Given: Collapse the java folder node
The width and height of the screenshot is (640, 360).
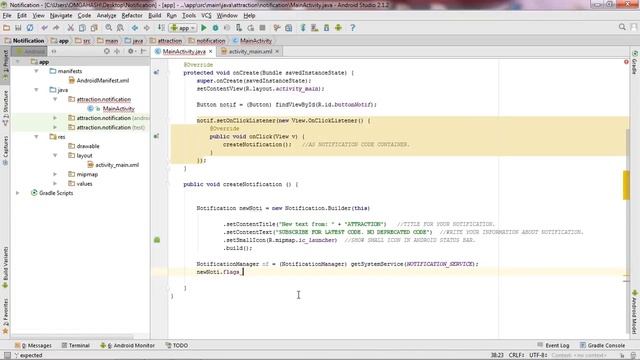Looking at the screenshot, I should pos(36,90).
